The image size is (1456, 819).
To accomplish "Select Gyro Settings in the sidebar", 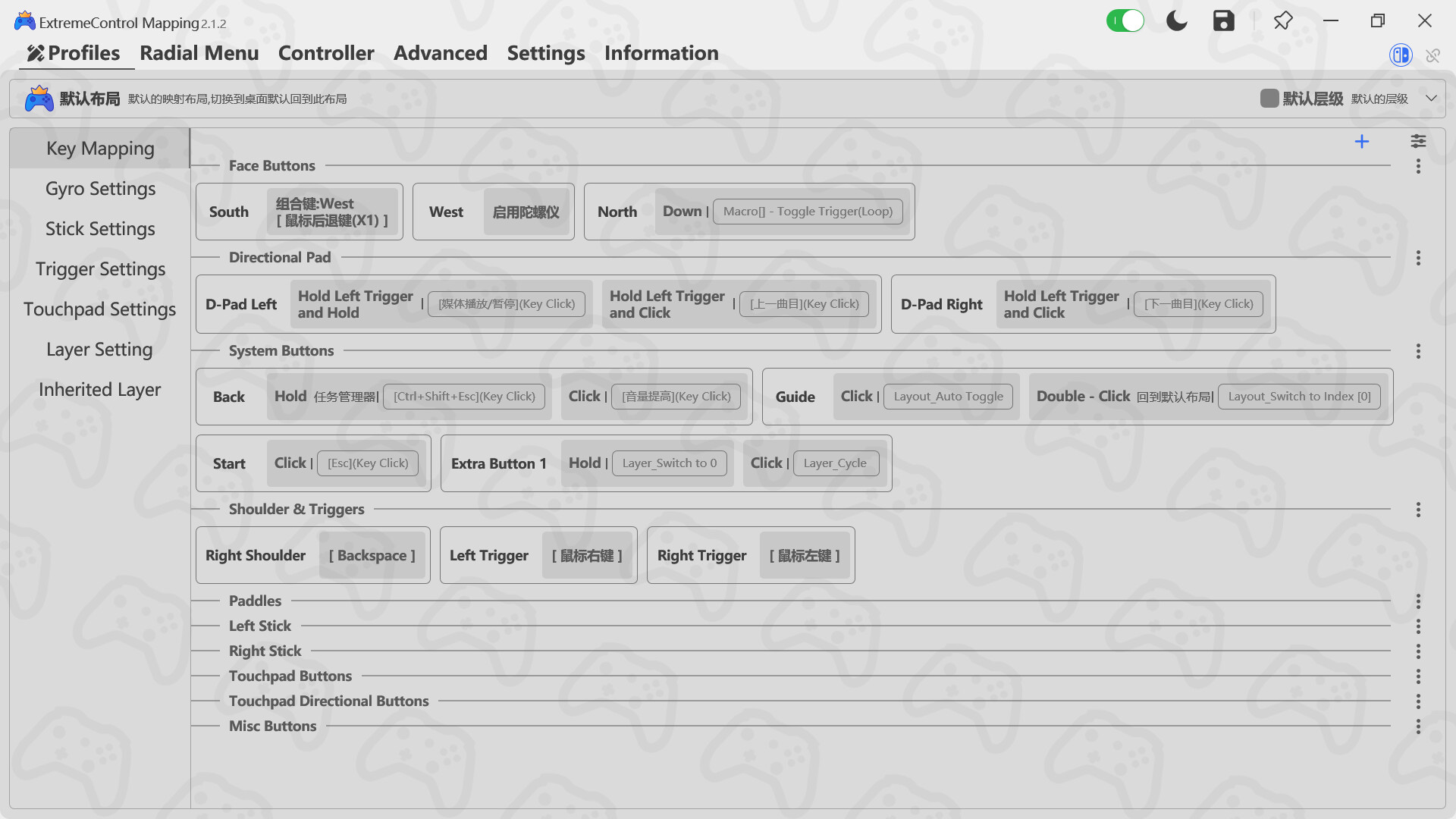I will [x=99, y=188].
